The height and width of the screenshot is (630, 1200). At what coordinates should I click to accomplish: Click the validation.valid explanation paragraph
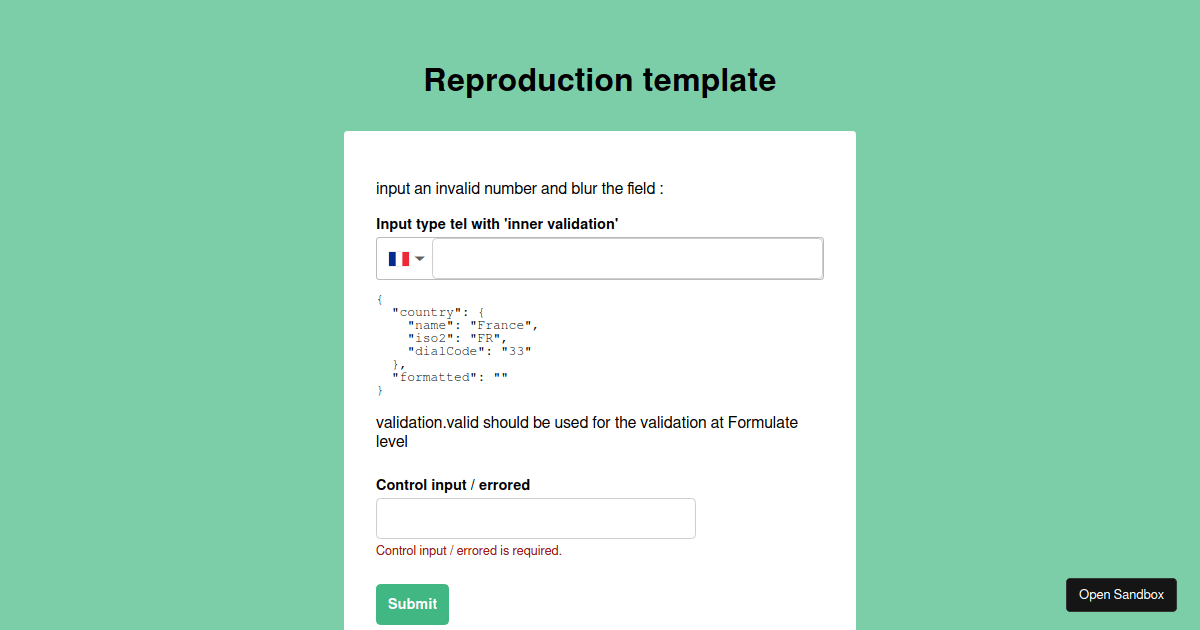coord(587,432)
